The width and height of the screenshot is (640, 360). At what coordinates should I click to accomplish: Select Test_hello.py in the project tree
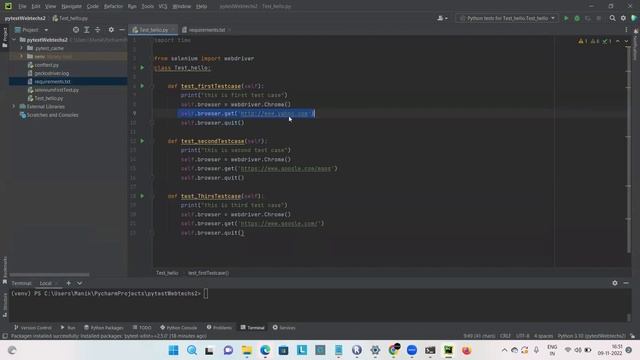click(x=45, y=98)
